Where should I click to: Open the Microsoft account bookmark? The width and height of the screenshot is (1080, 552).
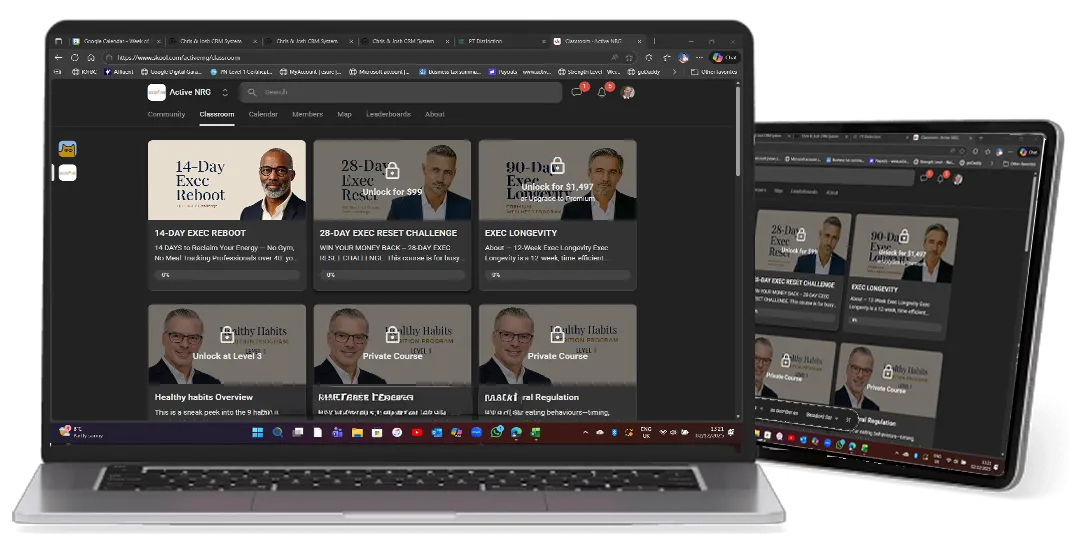[380, 72]
